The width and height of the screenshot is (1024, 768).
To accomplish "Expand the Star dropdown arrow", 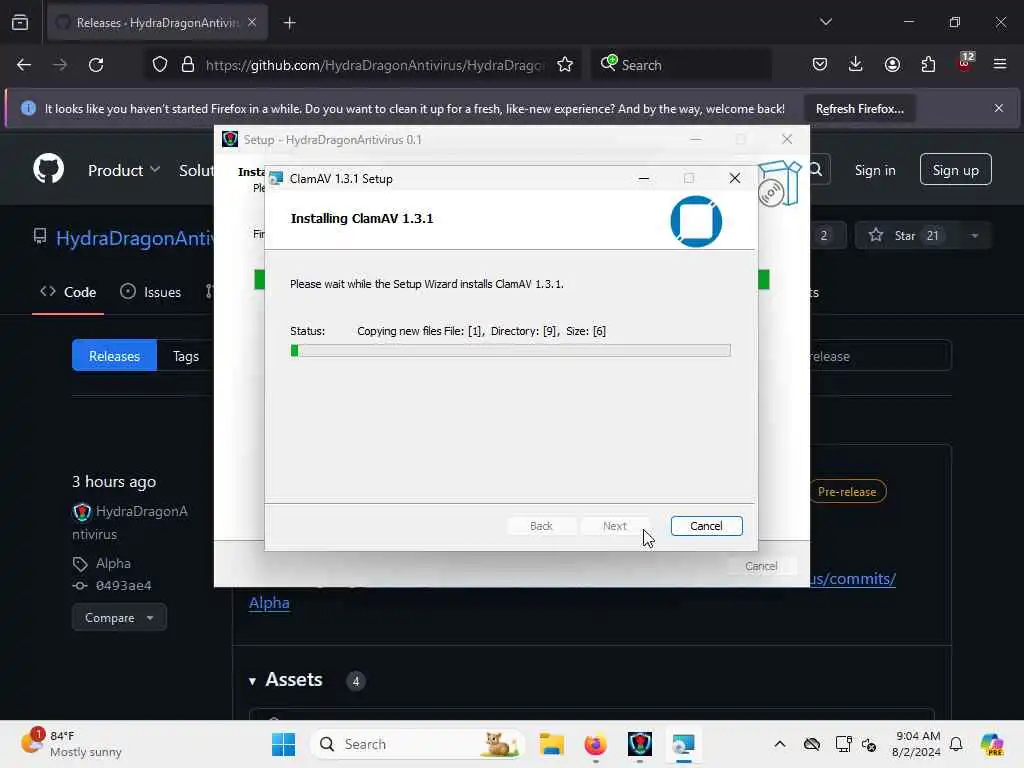I will (974, 236).
